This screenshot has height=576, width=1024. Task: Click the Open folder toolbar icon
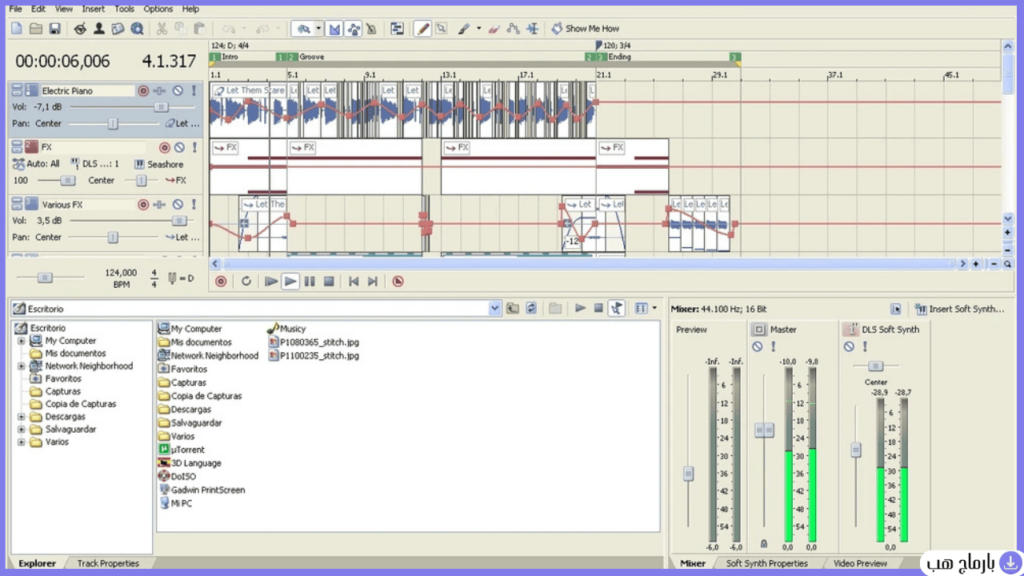[35, 29]
